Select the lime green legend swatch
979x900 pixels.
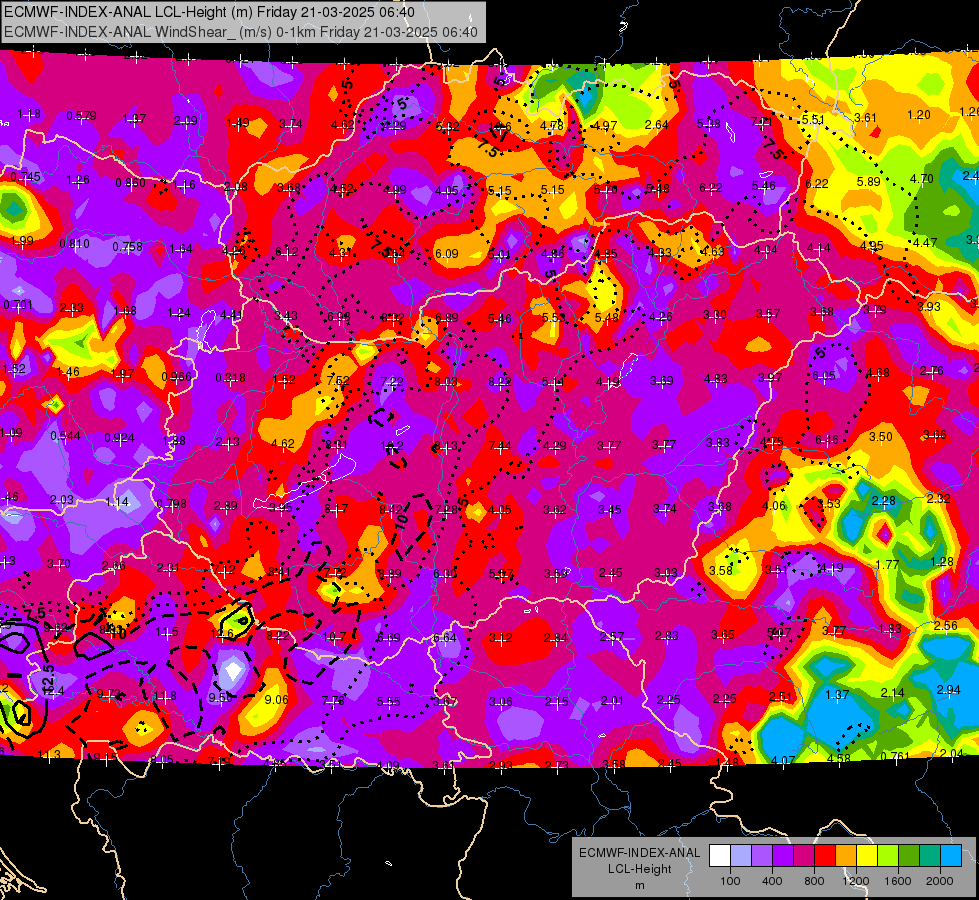(x=887, y=856)
